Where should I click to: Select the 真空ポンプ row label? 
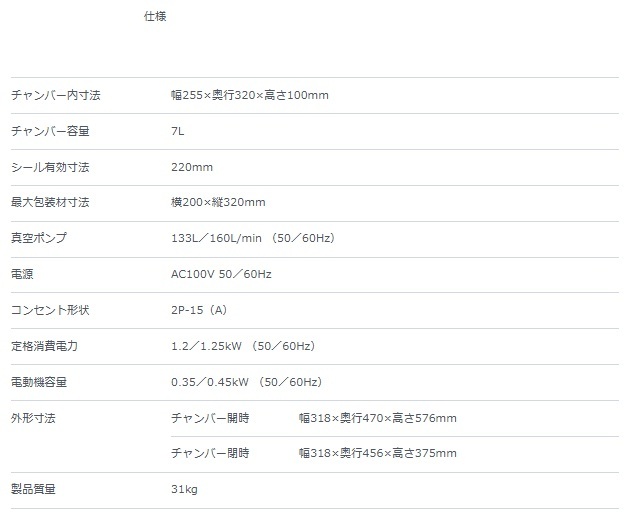coord(38,238)
